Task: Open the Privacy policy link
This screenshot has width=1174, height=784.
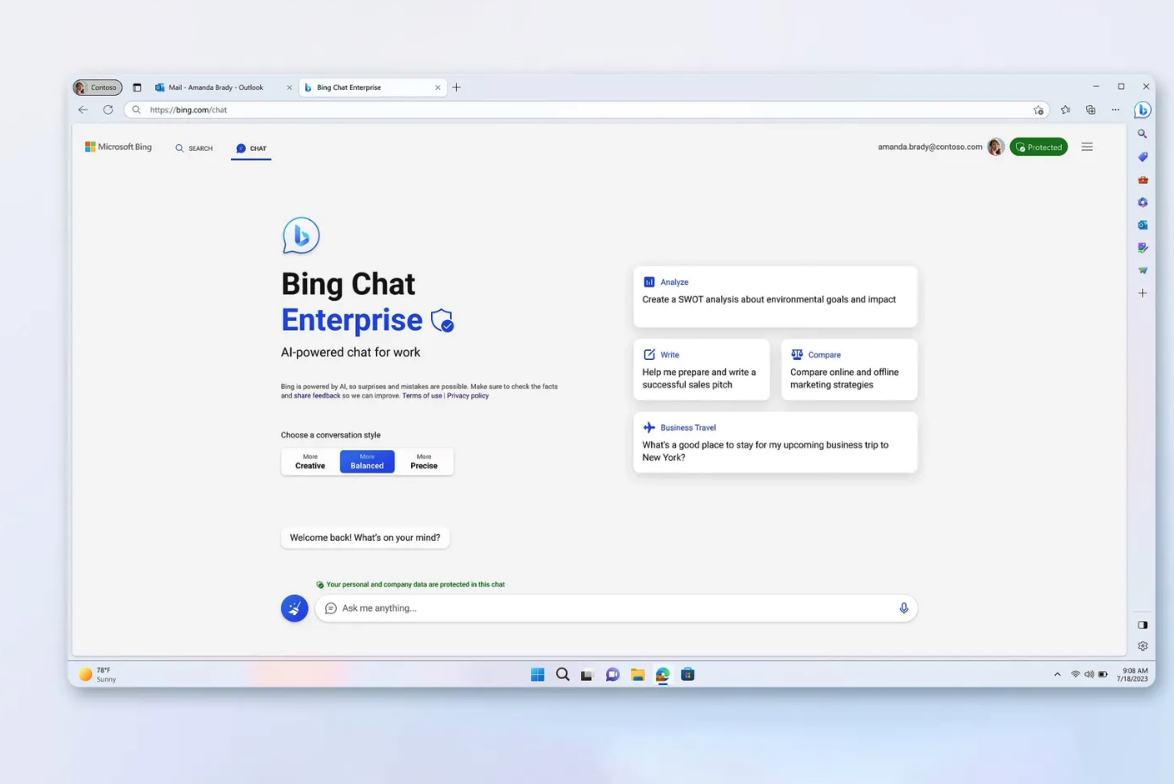Action: pos(467,395)
